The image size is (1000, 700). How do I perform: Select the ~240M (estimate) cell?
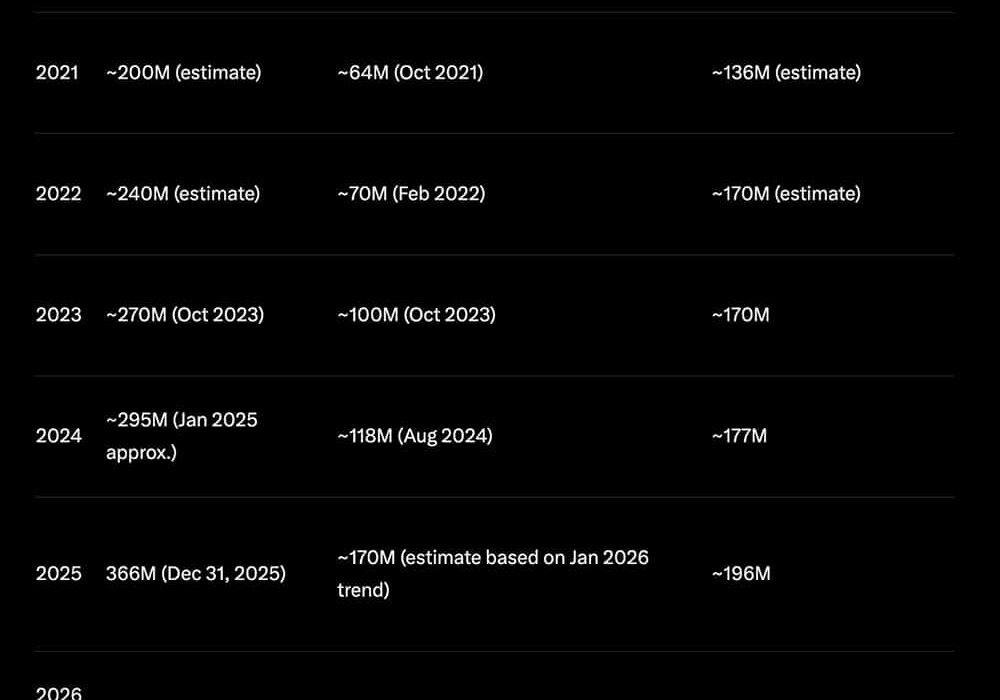click(x=183, y=194)
